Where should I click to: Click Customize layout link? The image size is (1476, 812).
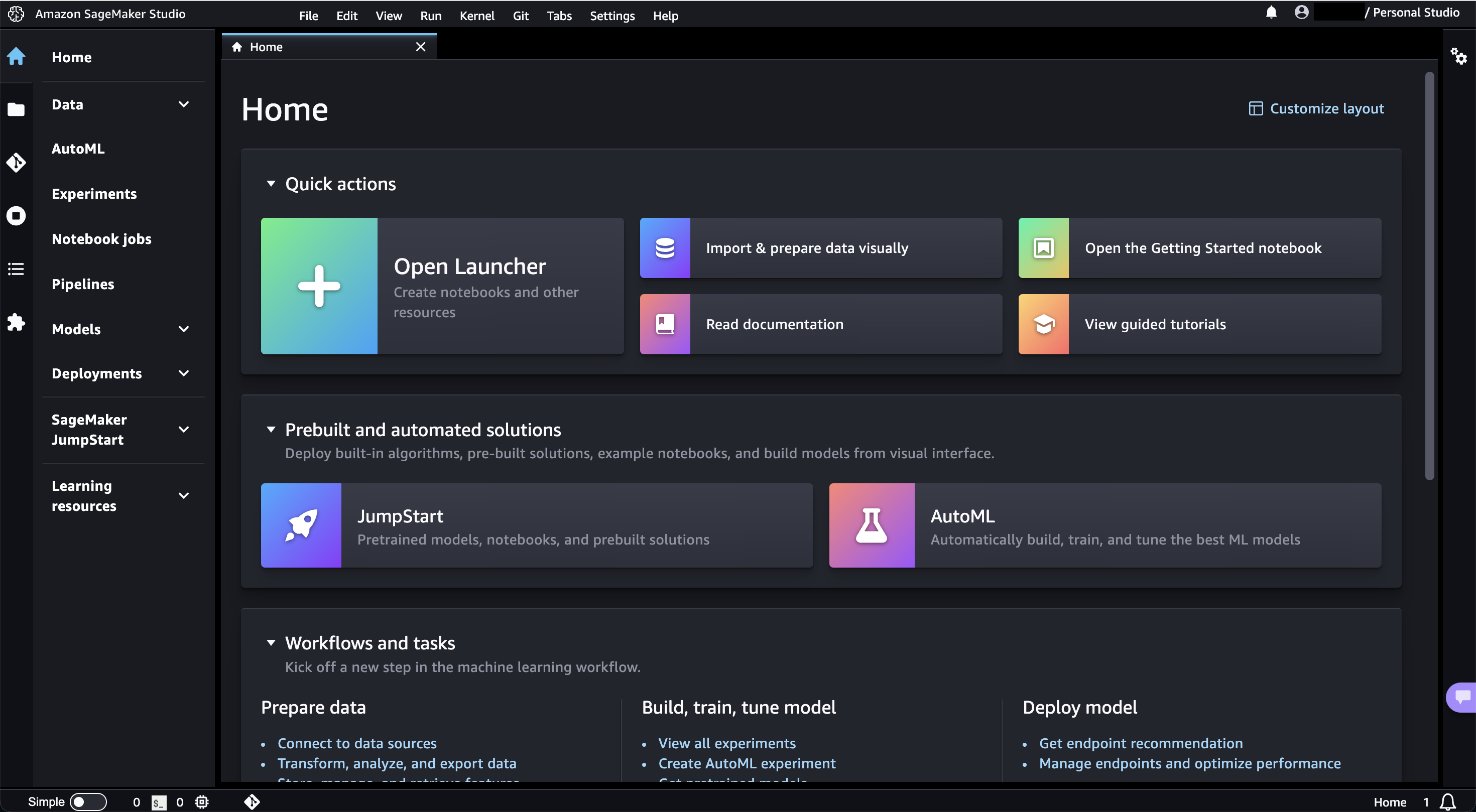pos(1316,108)
